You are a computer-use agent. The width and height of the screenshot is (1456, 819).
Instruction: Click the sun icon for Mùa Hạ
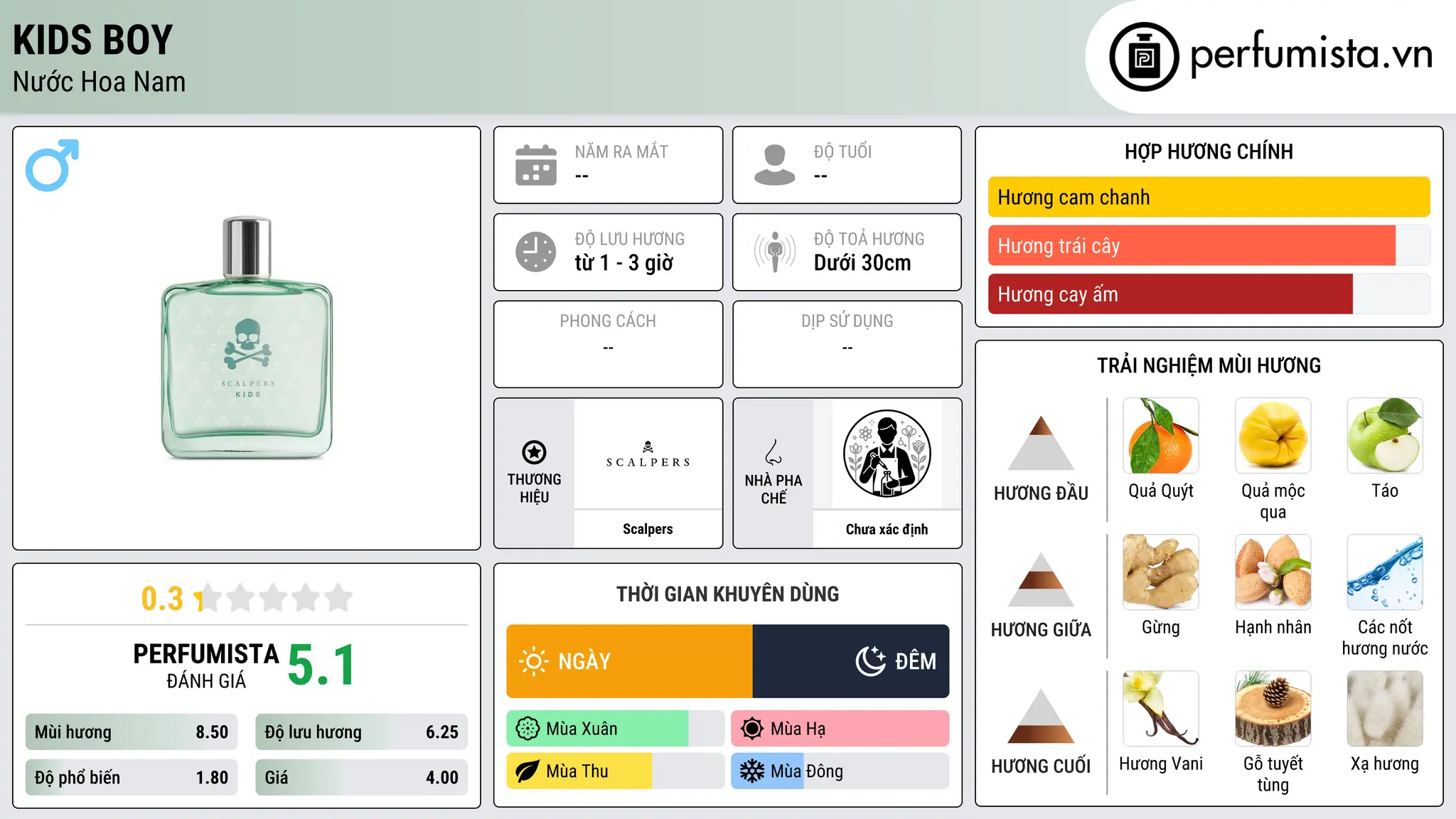point(752,729)
